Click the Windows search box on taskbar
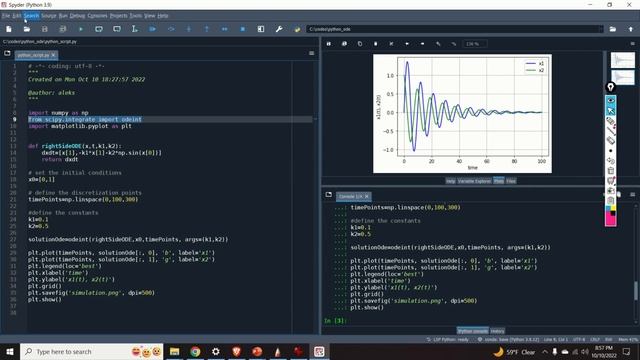This screenshot has height=360, width=640. (x=92, y=351)
